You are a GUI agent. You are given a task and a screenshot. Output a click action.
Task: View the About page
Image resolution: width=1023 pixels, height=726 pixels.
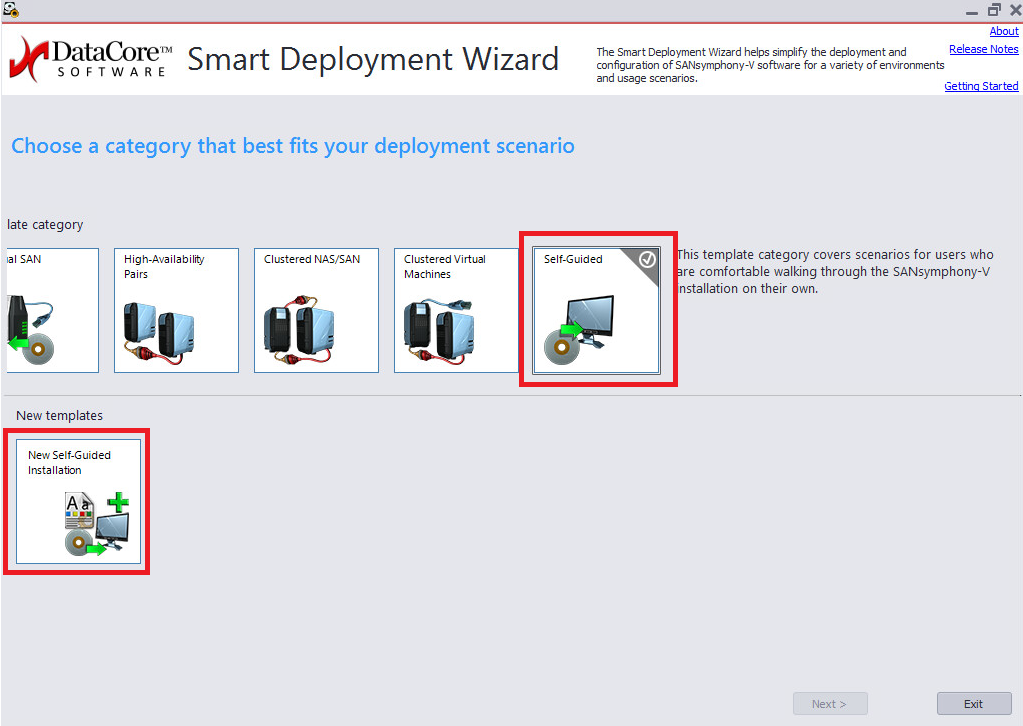pos(1003,30)
